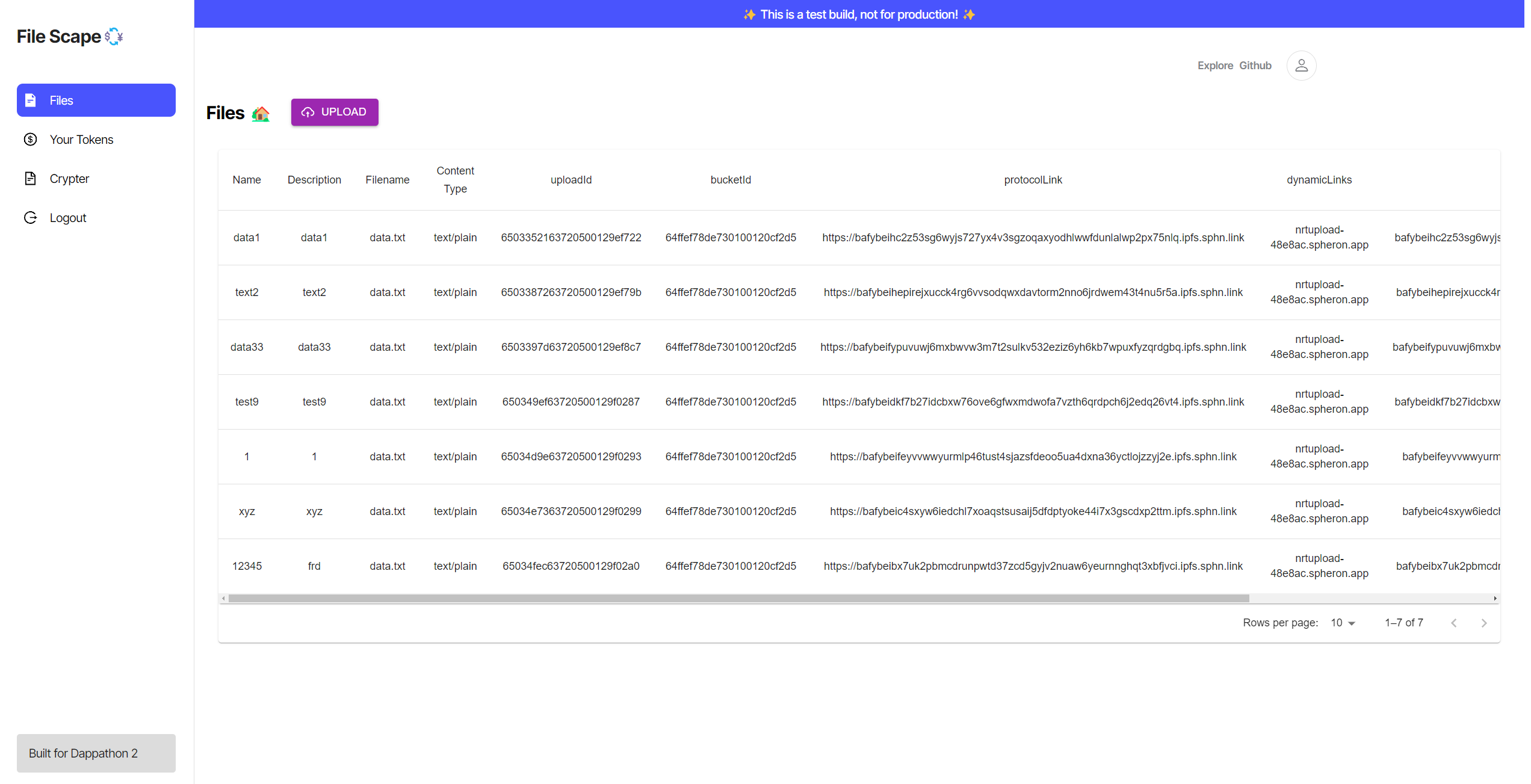This screenshot has height=784, width=1531.
Task: Click the cloud upload icon on Upload button
Action: click(x=308, y=113)
